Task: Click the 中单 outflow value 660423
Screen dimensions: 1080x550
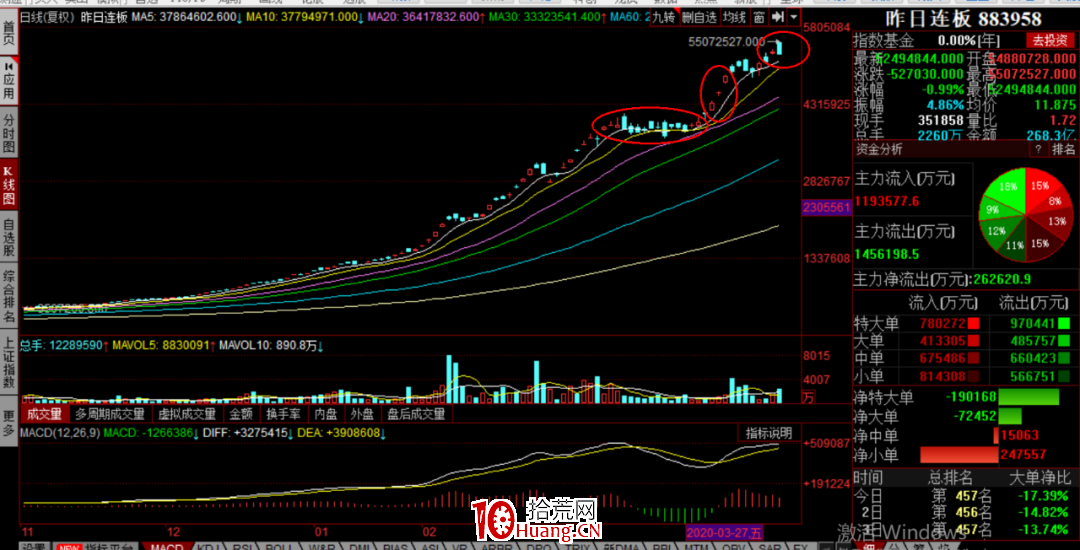Action: [1032, 358]
